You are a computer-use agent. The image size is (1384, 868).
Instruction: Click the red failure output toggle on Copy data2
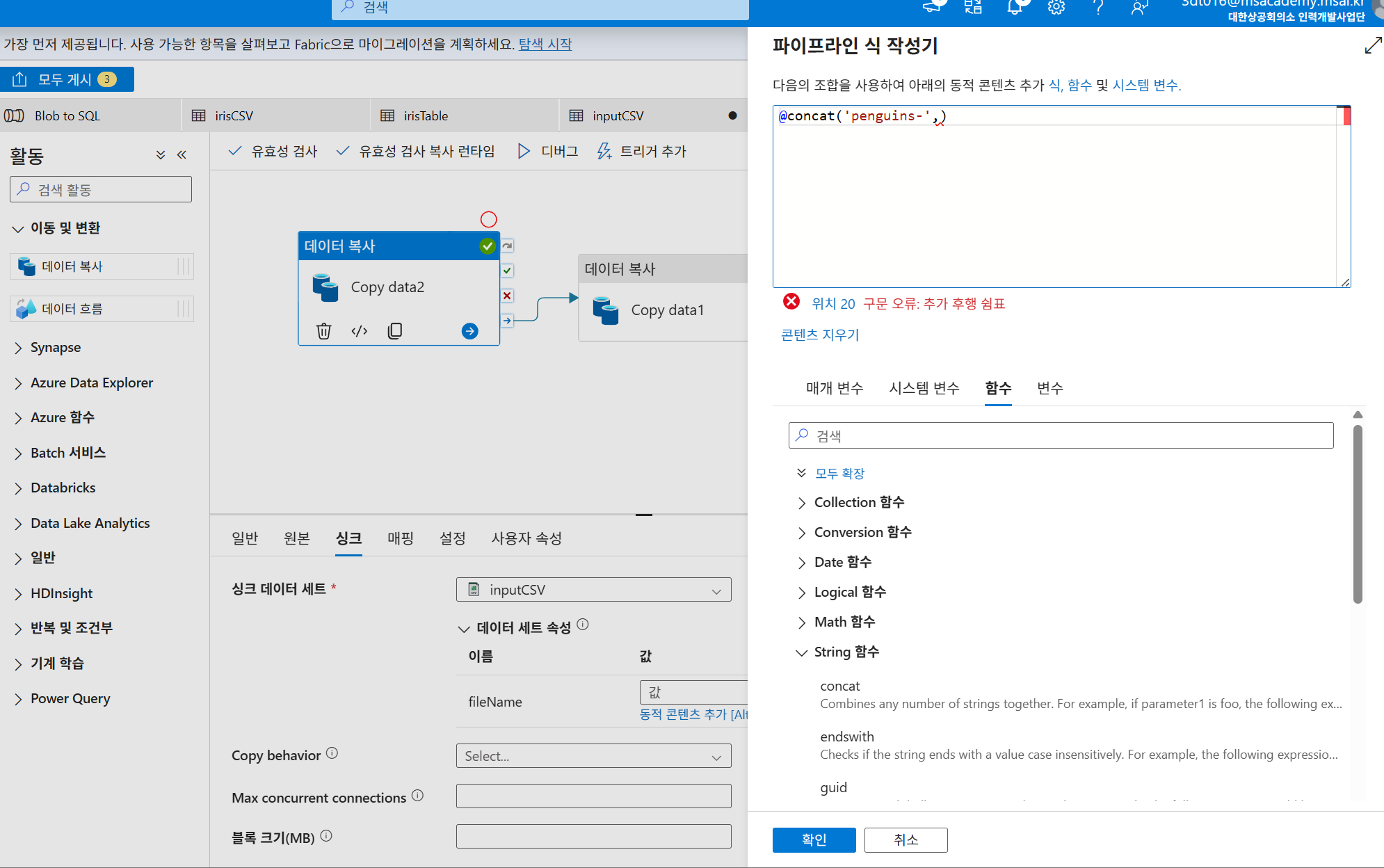(x=507, y=296)
